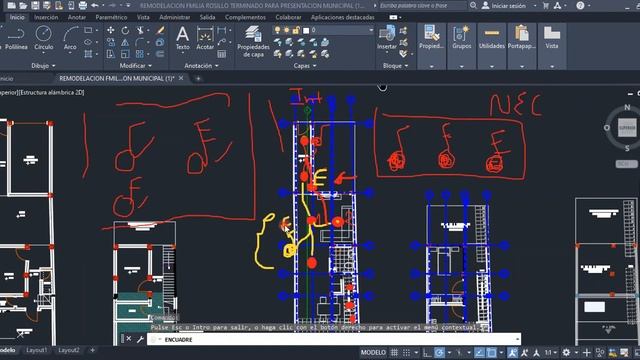
Task: Select the Array (Matriz) tool
Action: [x=140, y=54]
